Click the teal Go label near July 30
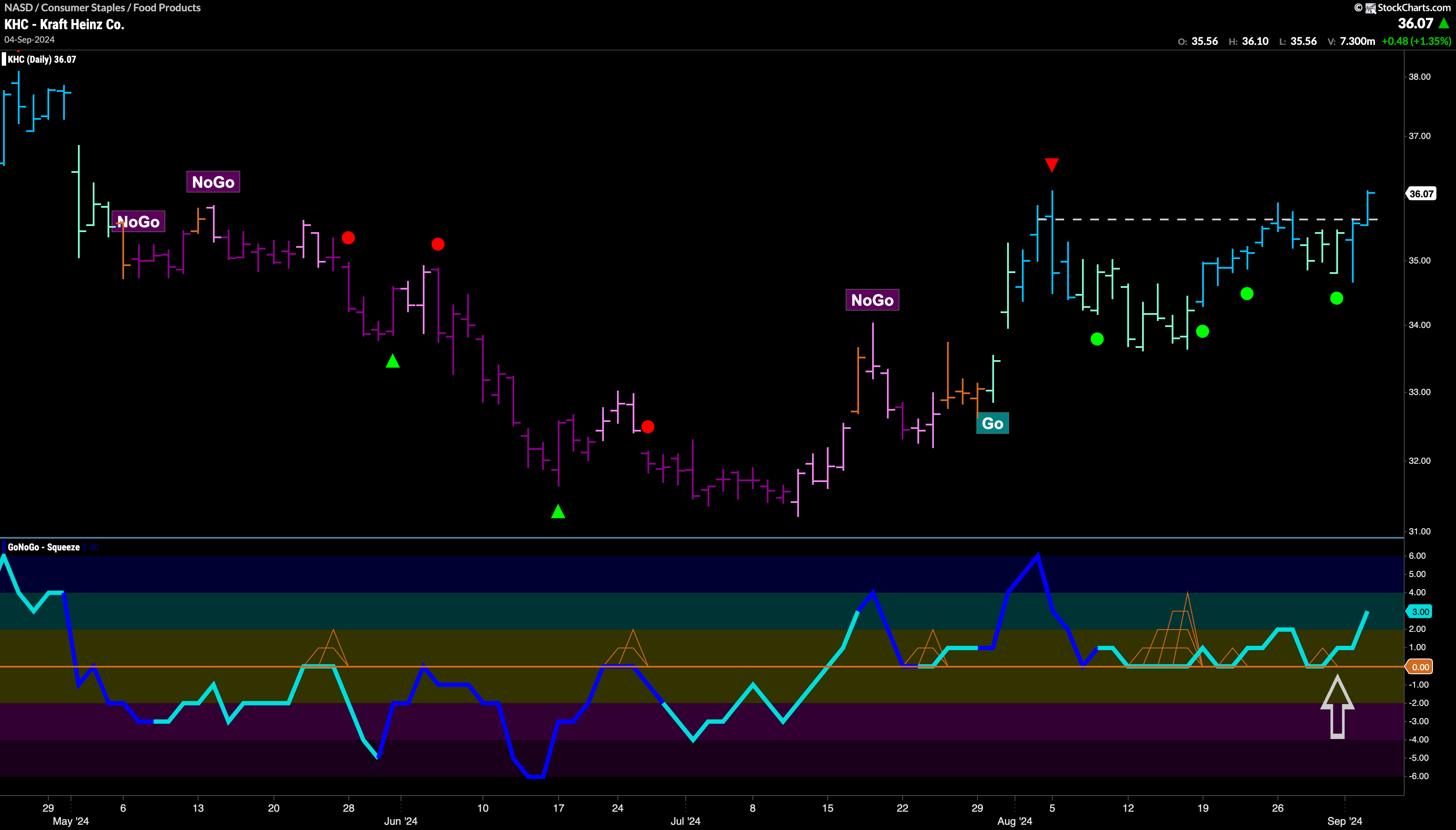This screenshot has width=1456, height=830. 992,424
